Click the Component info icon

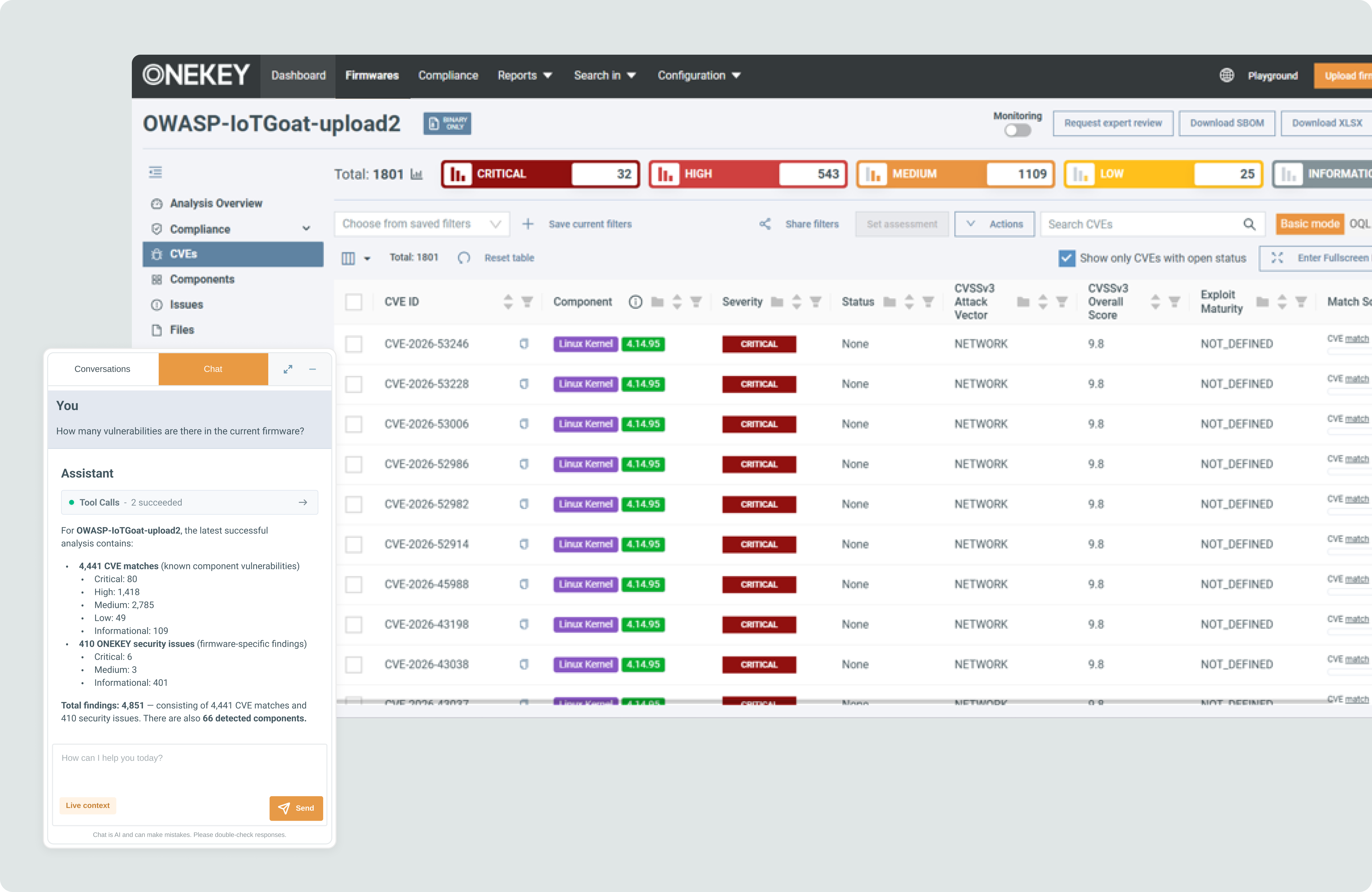[635, 302]
